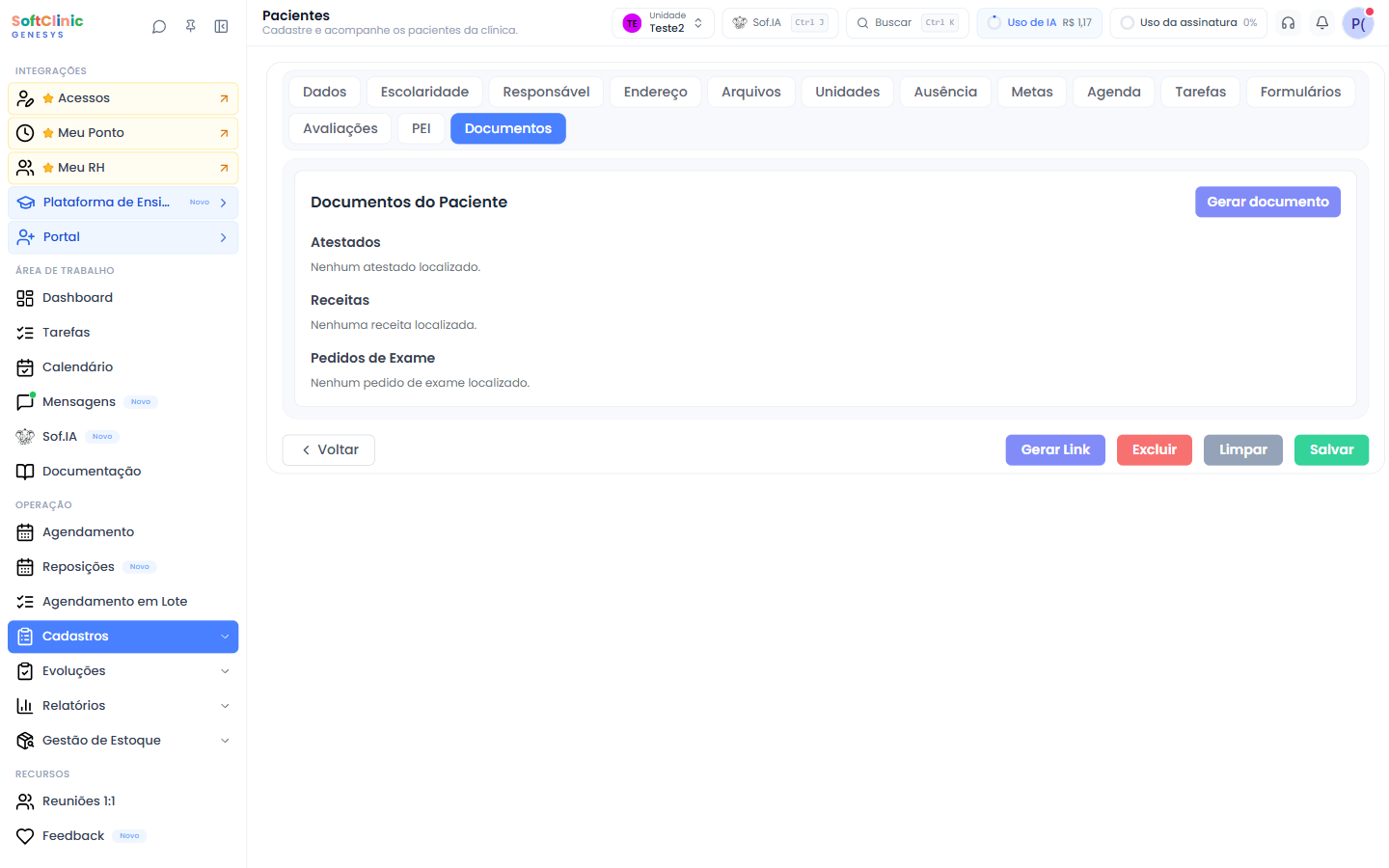
Task: Open Agendamento in the sidebar
Action: pyautogui.click(x=123, y=532)
